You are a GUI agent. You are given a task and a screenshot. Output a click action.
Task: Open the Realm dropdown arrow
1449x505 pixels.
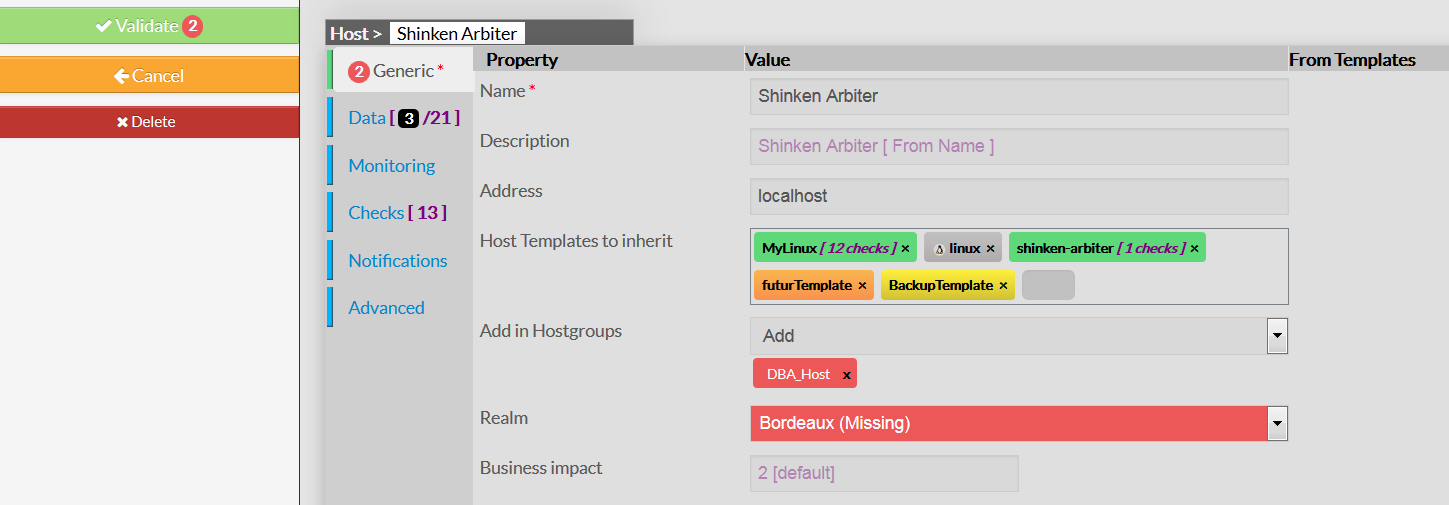click(x=1277, y=423)
